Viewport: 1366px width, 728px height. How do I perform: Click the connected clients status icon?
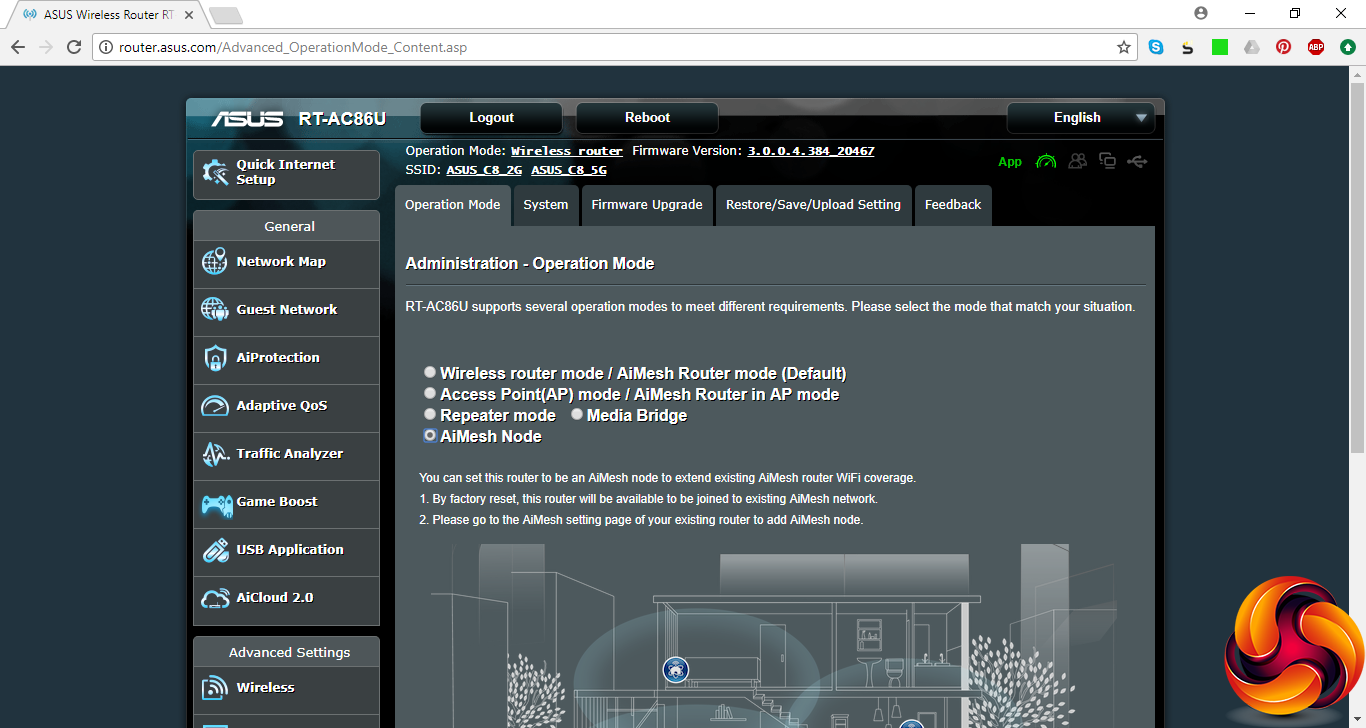pyautogui.click(x=1077, y=161)
